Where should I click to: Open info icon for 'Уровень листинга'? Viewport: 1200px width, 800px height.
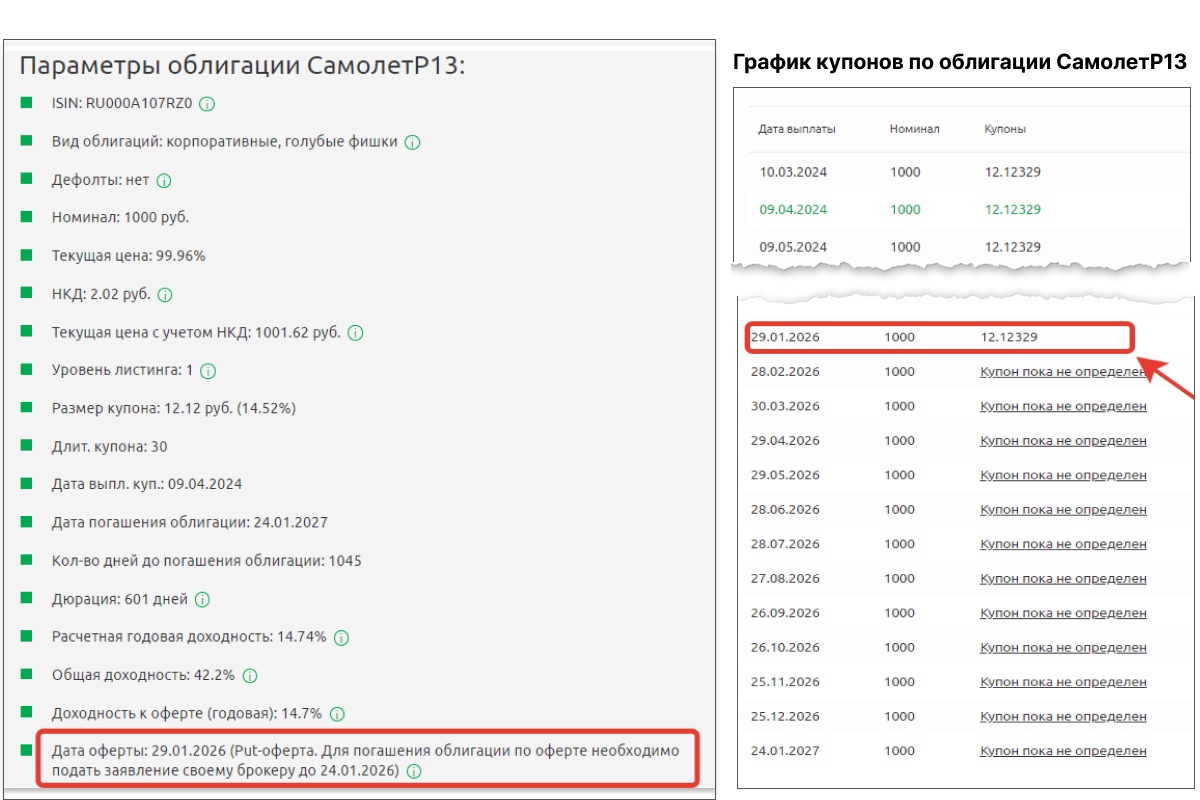[207, 371]
